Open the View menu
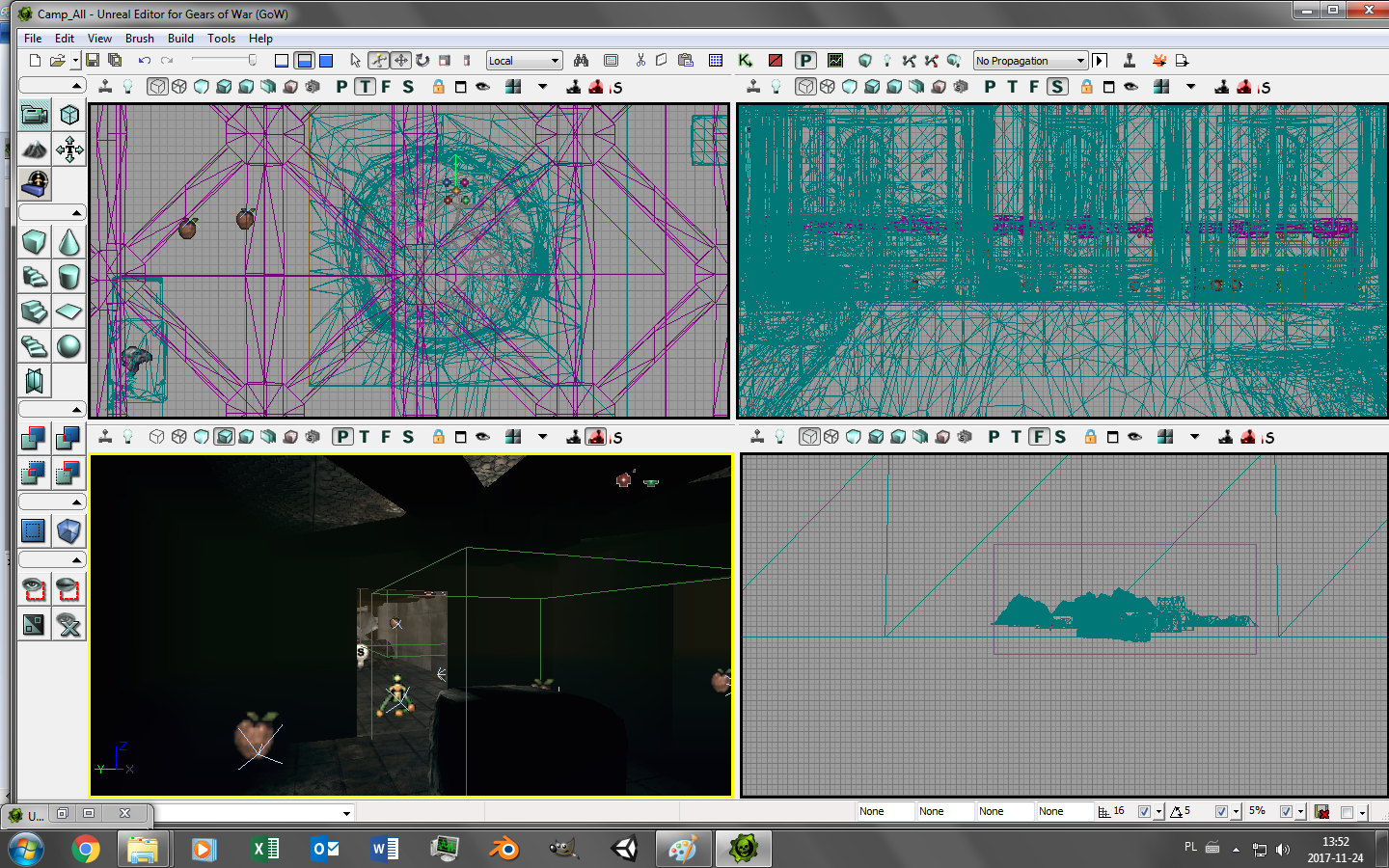 pyautogui.click(x=99, y=39)
